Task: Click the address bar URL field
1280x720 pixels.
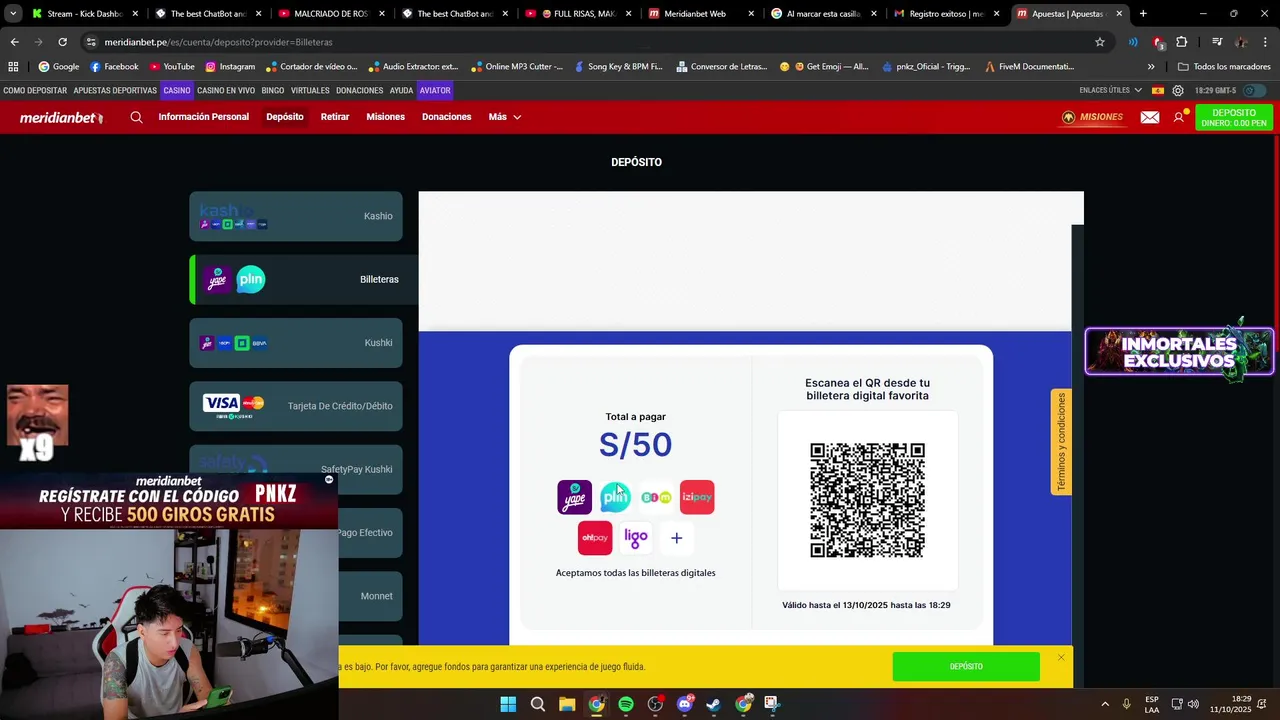Action: click(590, 42)
